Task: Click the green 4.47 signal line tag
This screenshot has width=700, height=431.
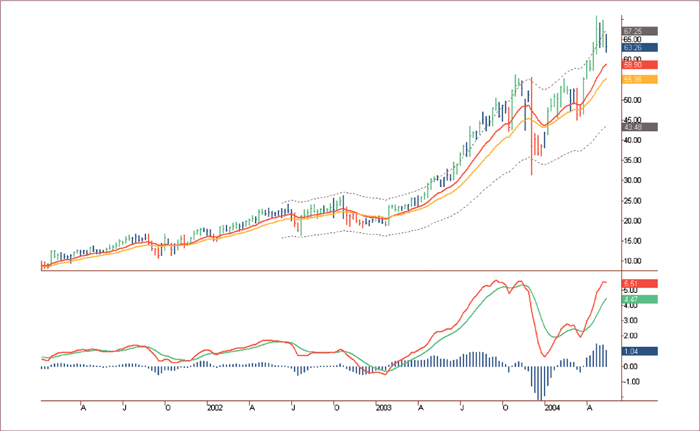Action: pyautogui.click(x=638, y=299)
